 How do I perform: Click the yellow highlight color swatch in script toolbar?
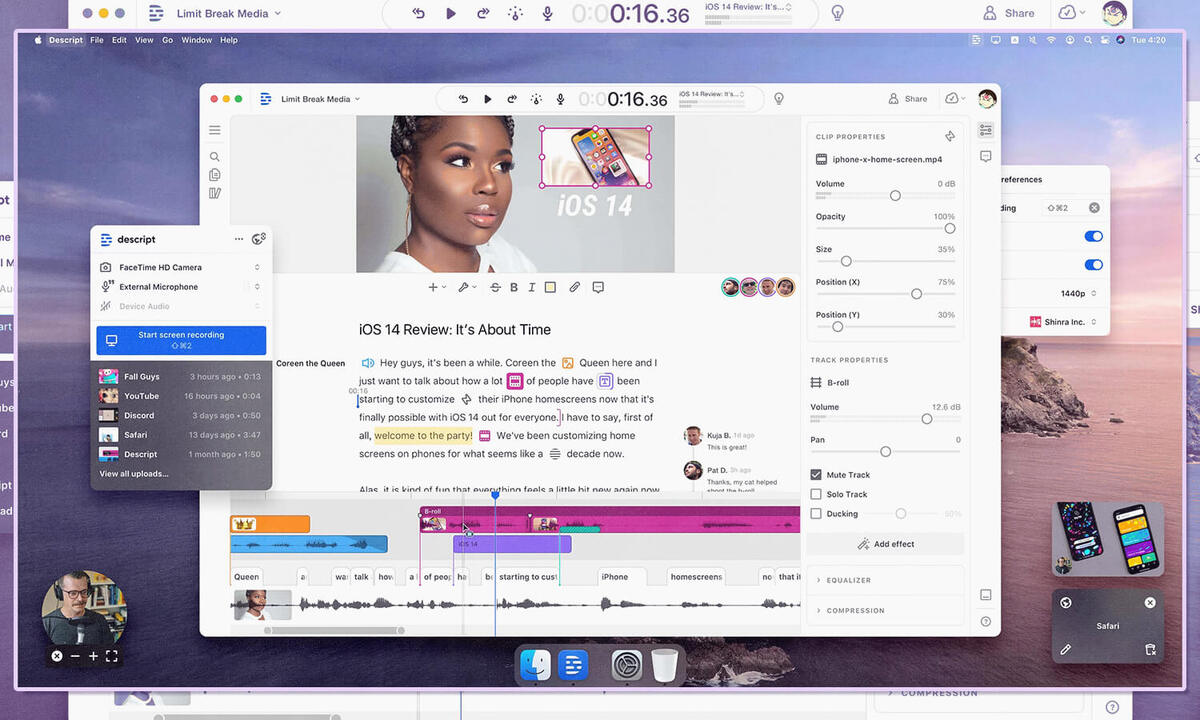click(550, 287)
